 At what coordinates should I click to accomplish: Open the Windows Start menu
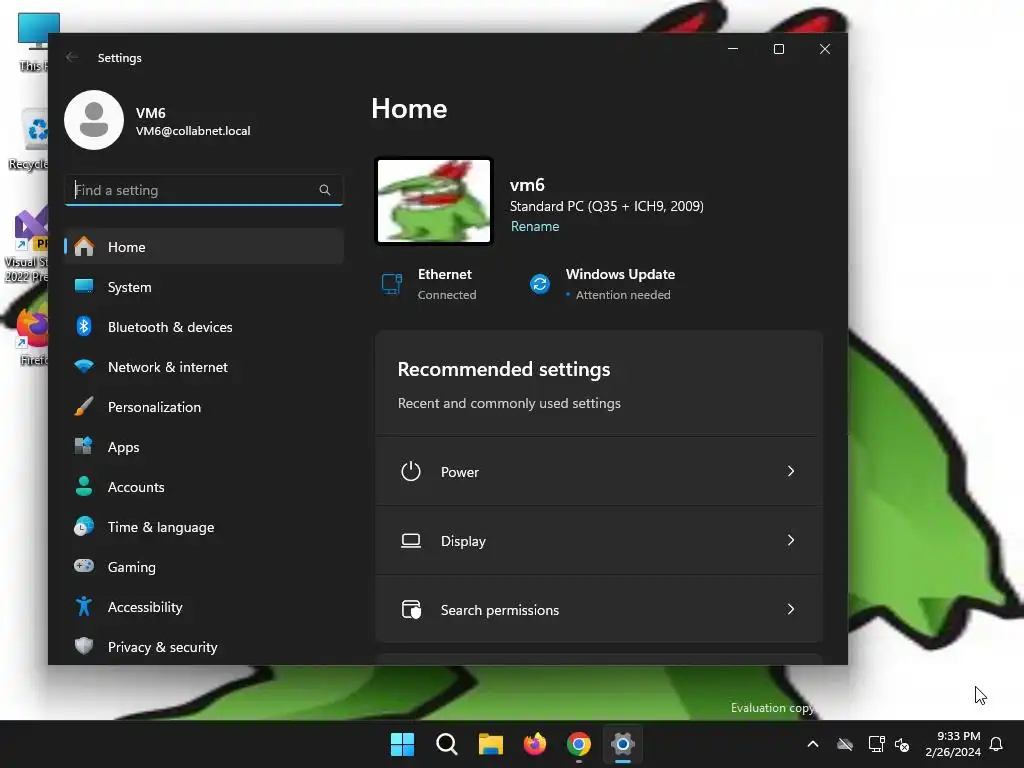[402, 744]
